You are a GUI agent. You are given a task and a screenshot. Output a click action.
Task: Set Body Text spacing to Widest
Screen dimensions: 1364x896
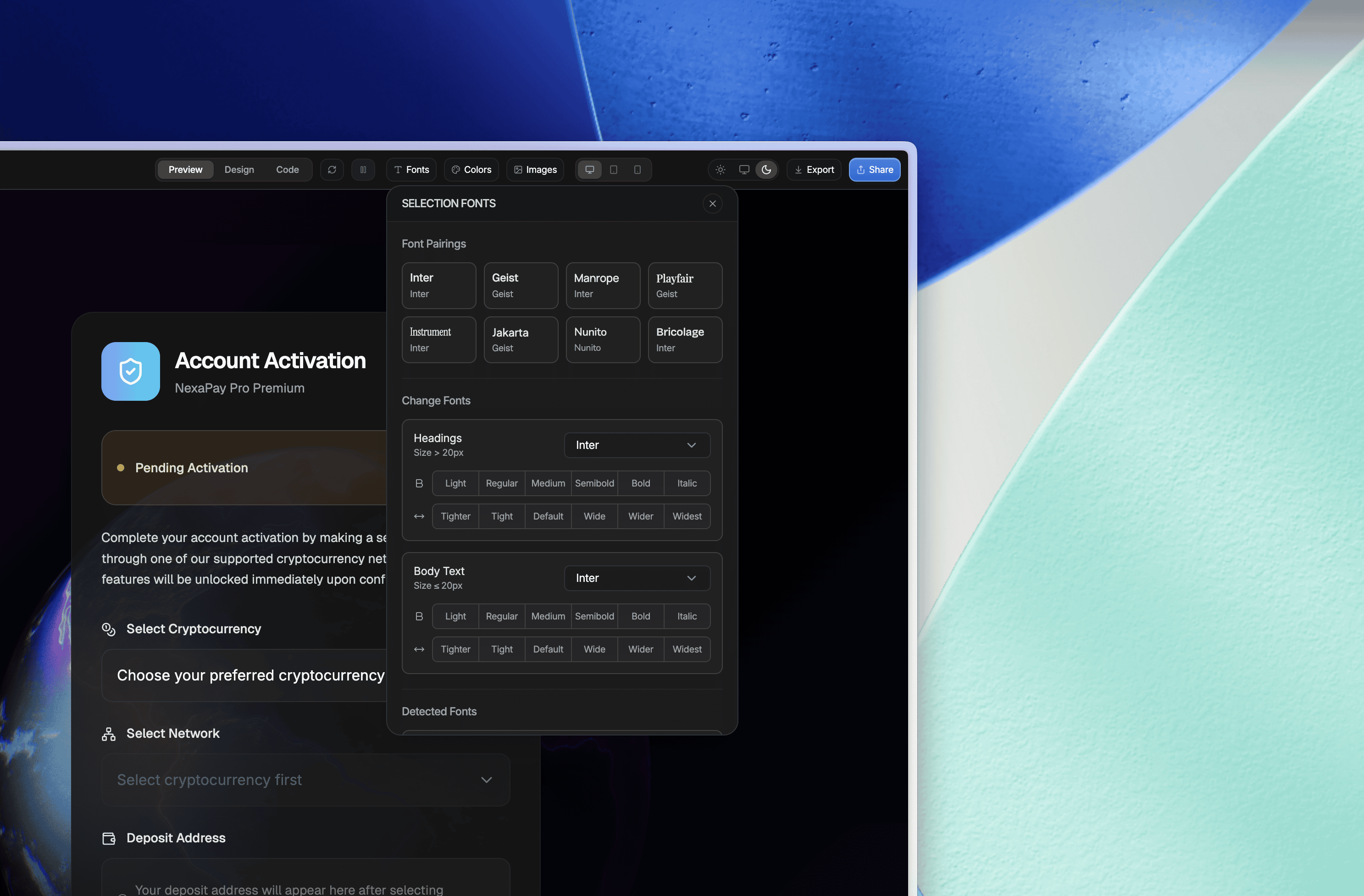[687, 649]
